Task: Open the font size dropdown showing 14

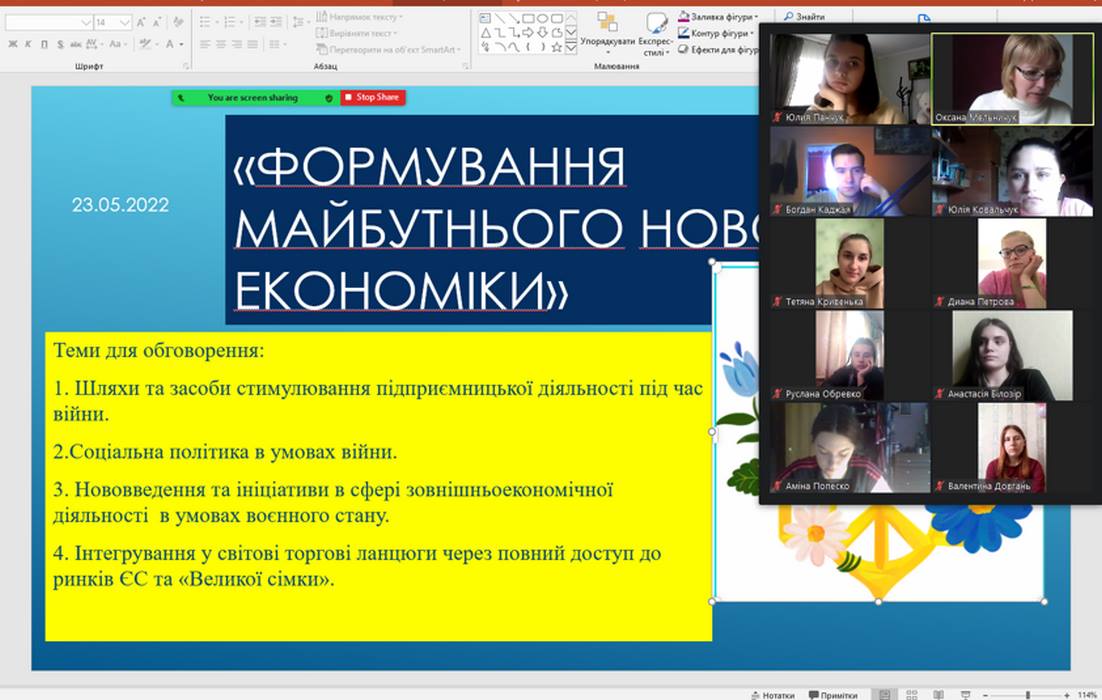Action: [125, 21]
